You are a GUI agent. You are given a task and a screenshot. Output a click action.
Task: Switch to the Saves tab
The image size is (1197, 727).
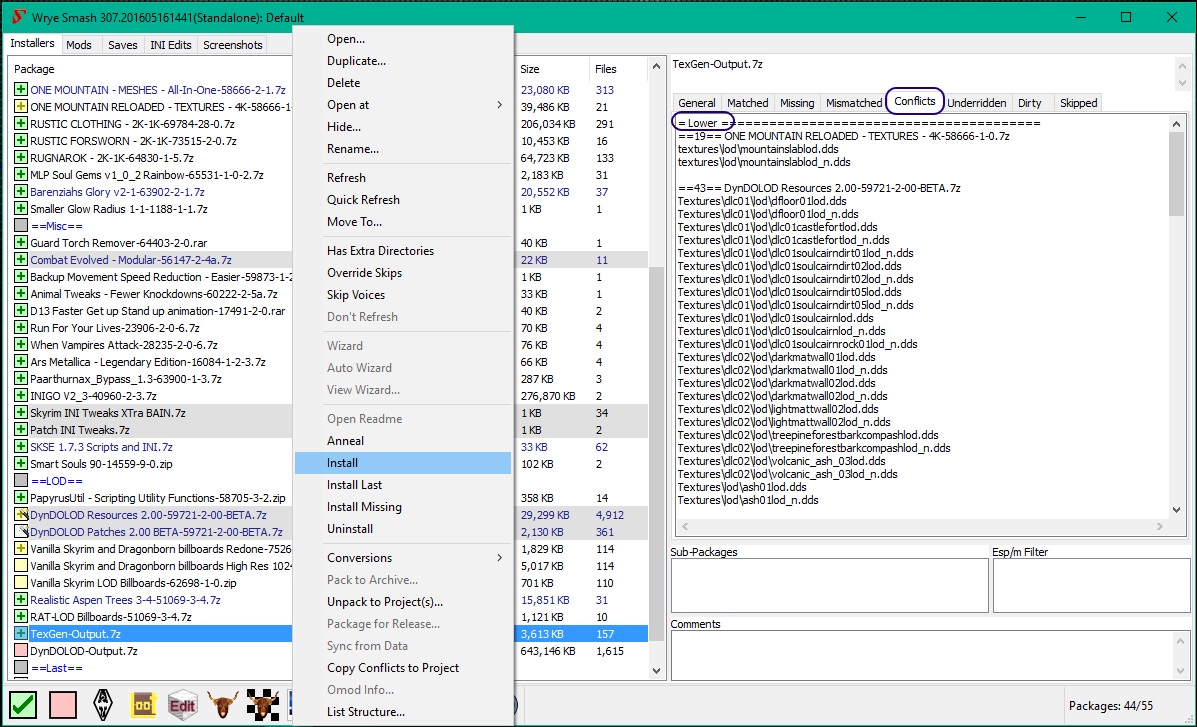pos(122,45)
